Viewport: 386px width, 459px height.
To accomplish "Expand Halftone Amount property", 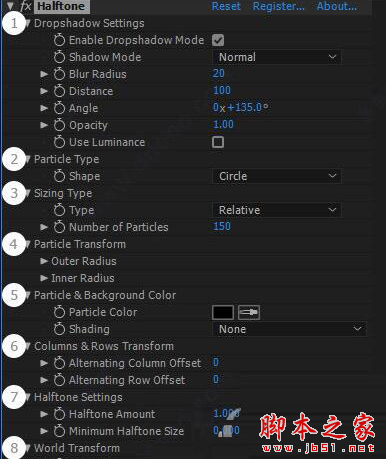I will coord(44,414).
